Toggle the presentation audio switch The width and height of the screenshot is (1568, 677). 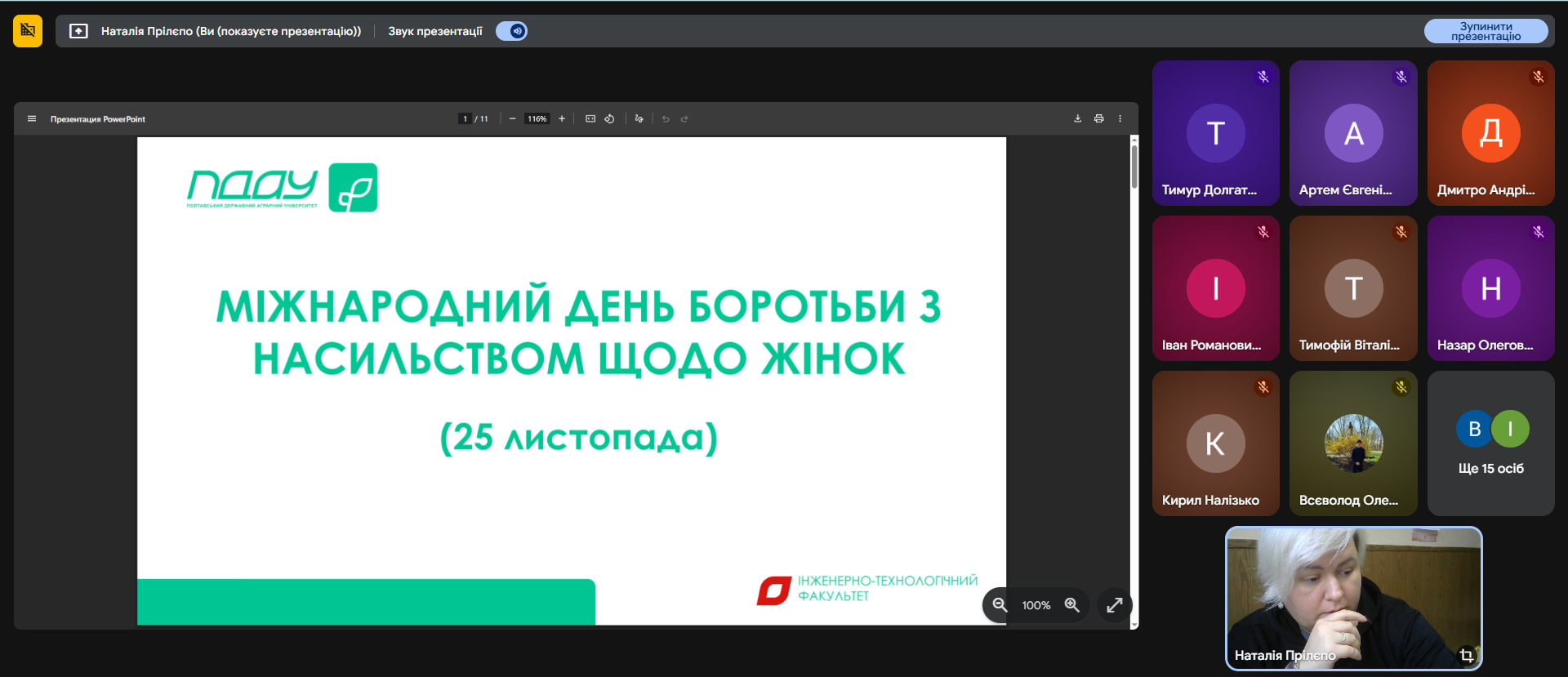[x=512, y=31]
